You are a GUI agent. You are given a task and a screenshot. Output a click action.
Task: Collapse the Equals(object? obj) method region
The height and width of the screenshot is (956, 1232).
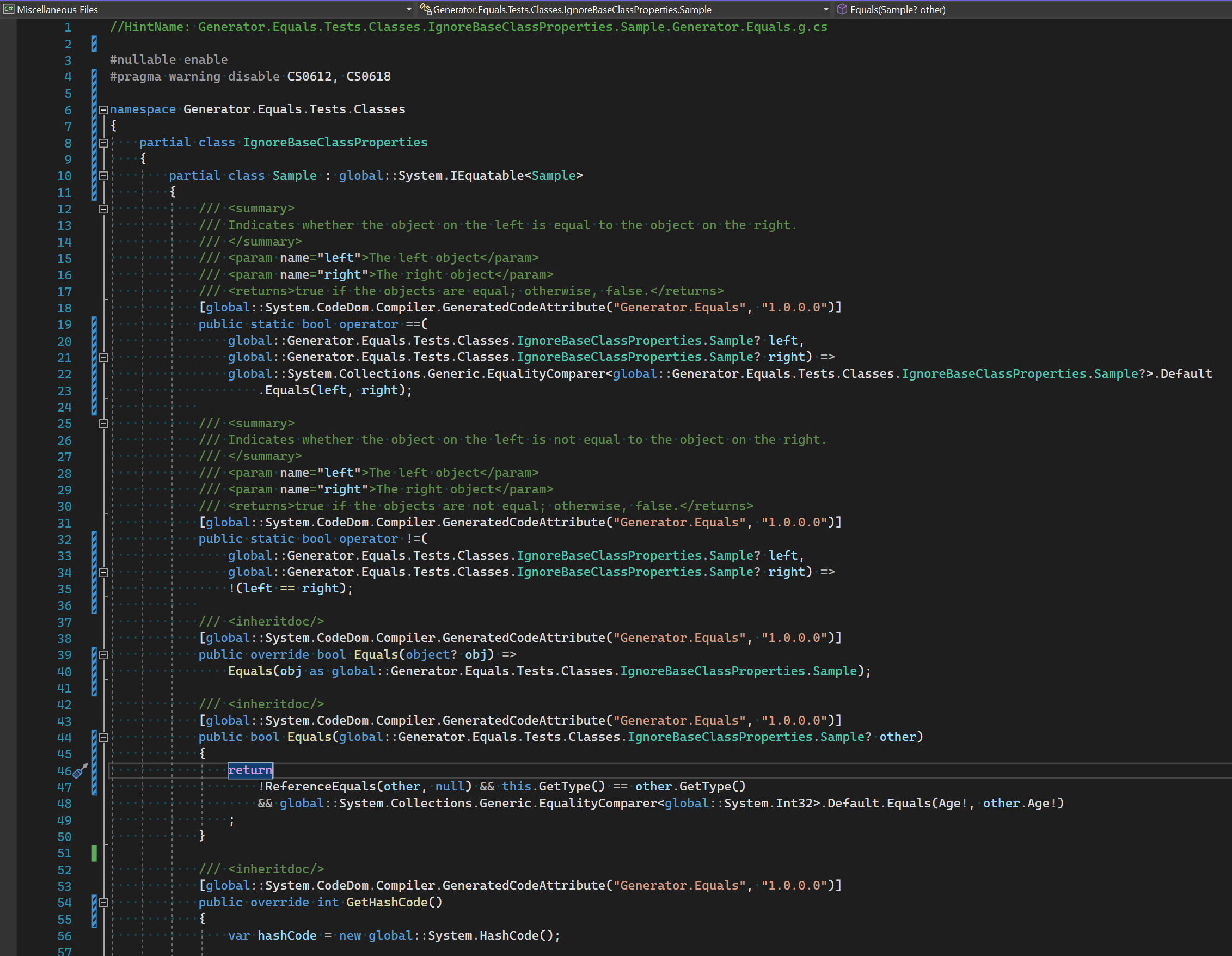click(x=103, y=655)
